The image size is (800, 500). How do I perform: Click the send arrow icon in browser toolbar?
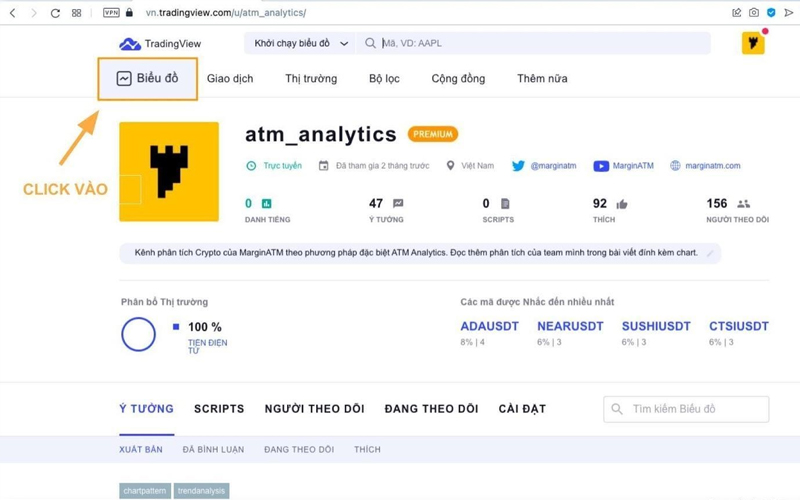(789, 13)
